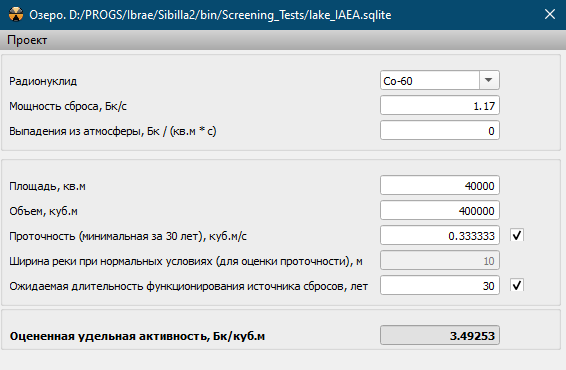
Task: Click the window title with lake_IAEA.sqlite path
Action: 210,15
